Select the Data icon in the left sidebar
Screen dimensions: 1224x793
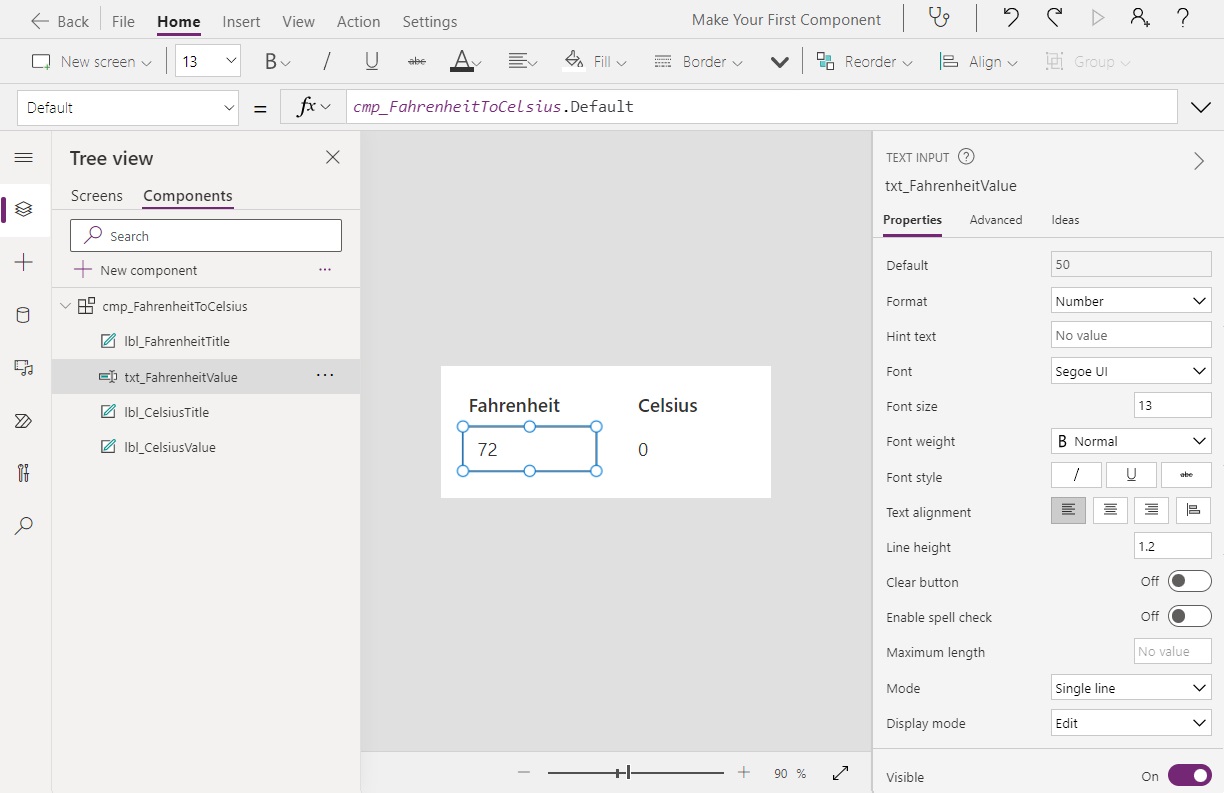(x=24, y=314)
